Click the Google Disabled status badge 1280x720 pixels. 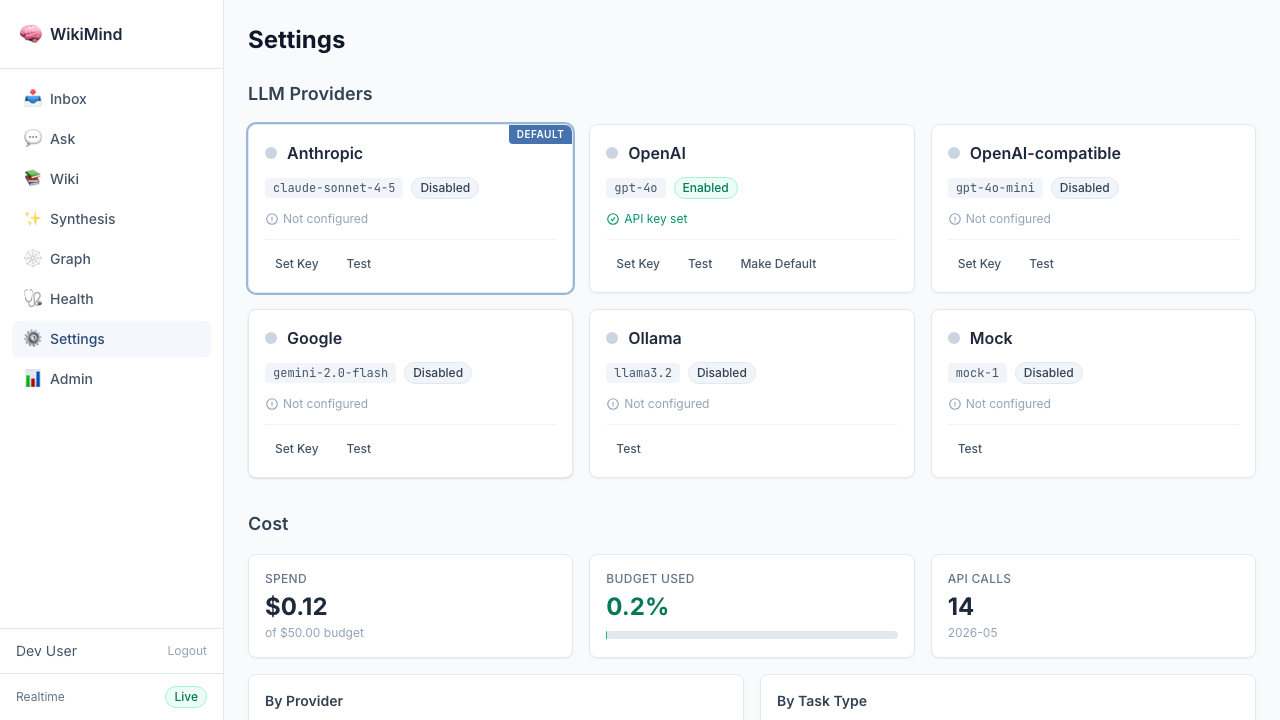pos(438,373)
